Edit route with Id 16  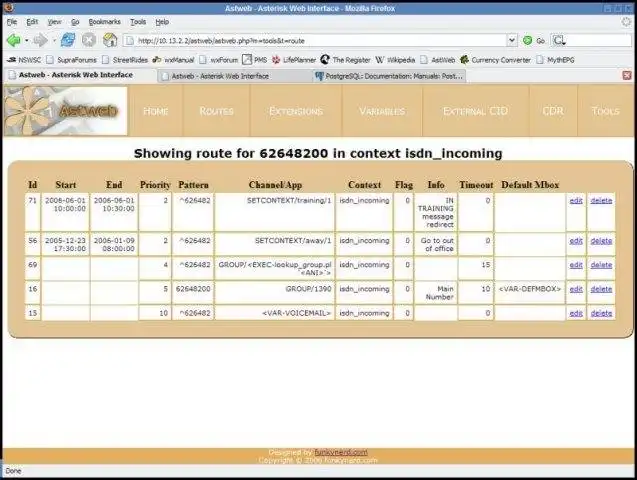tap(576, 289)
